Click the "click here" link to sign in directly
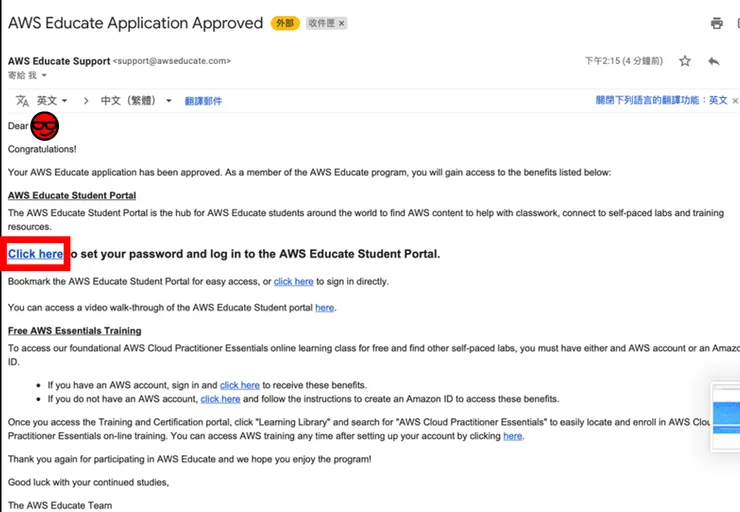Screen dimensions: 740x512 [293, 282]
